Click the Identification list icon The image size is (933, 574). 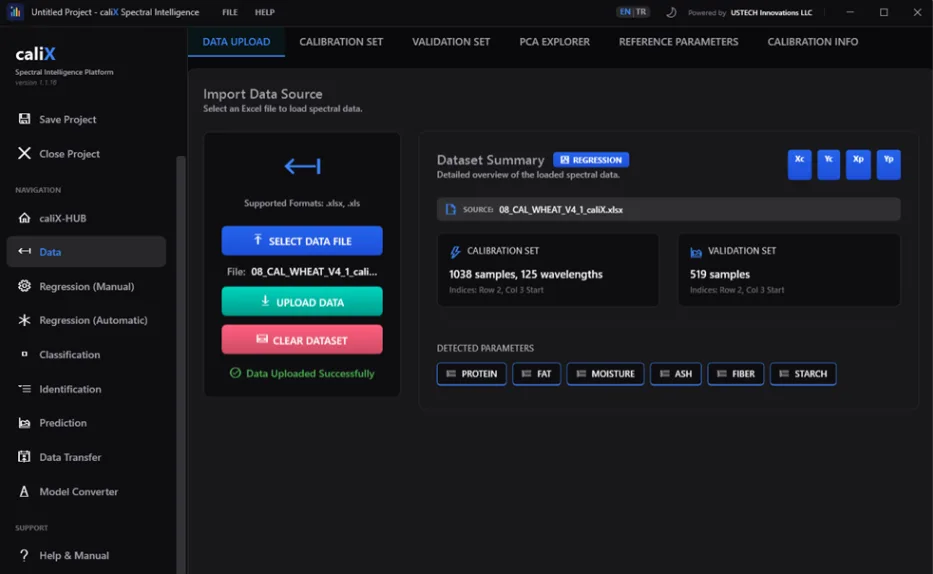point(24,388)
